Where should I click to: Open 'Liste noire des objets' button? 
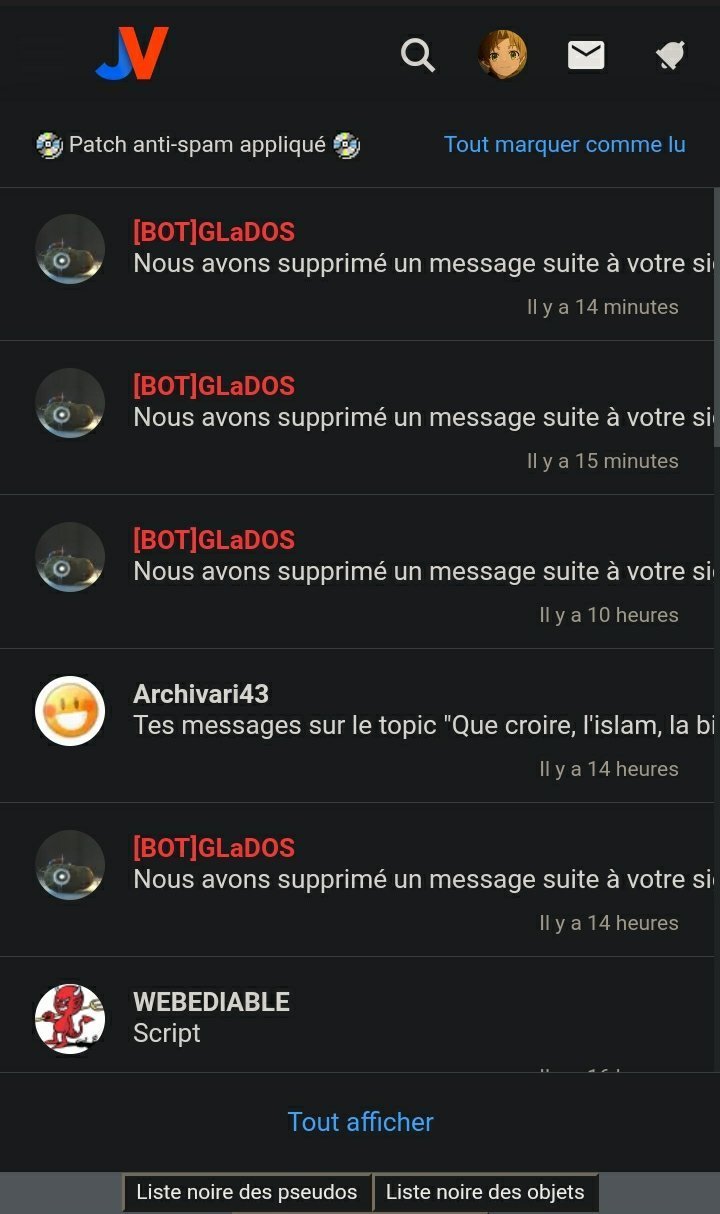[485, 1192]
